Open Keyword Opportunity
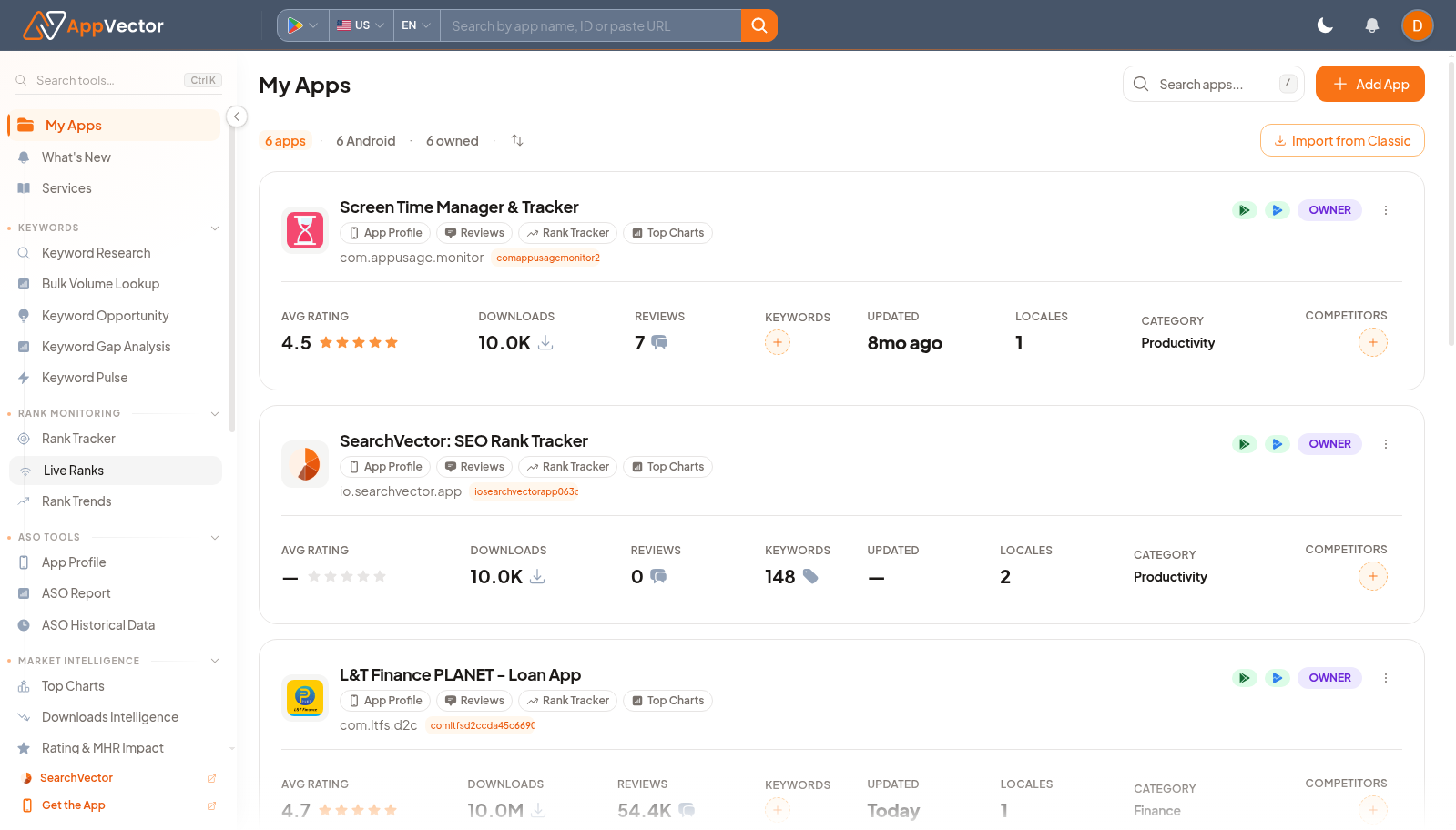The width and height of the screenshot is (1456, 830). click(x=115, y=316)
